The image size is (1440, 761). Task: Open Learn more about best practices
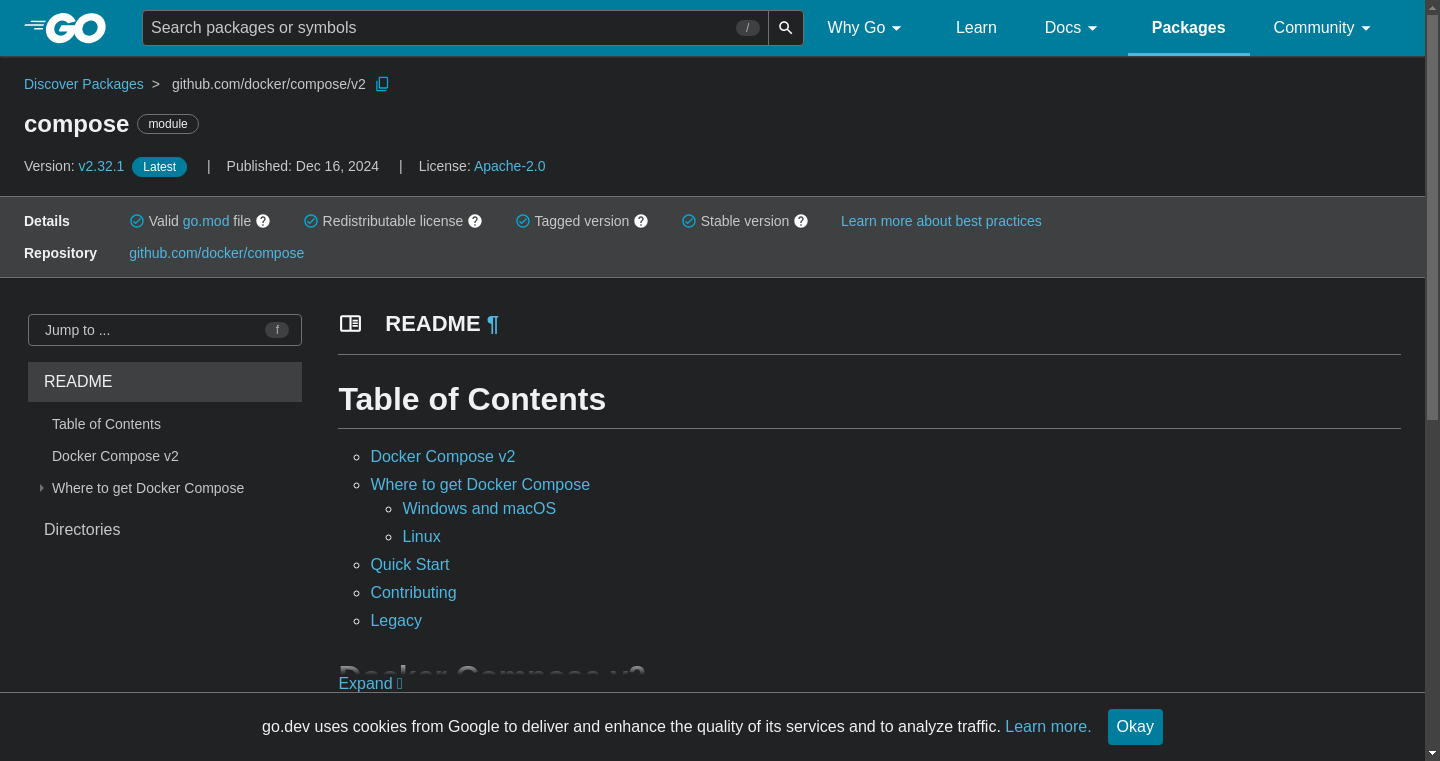(941, 221)
